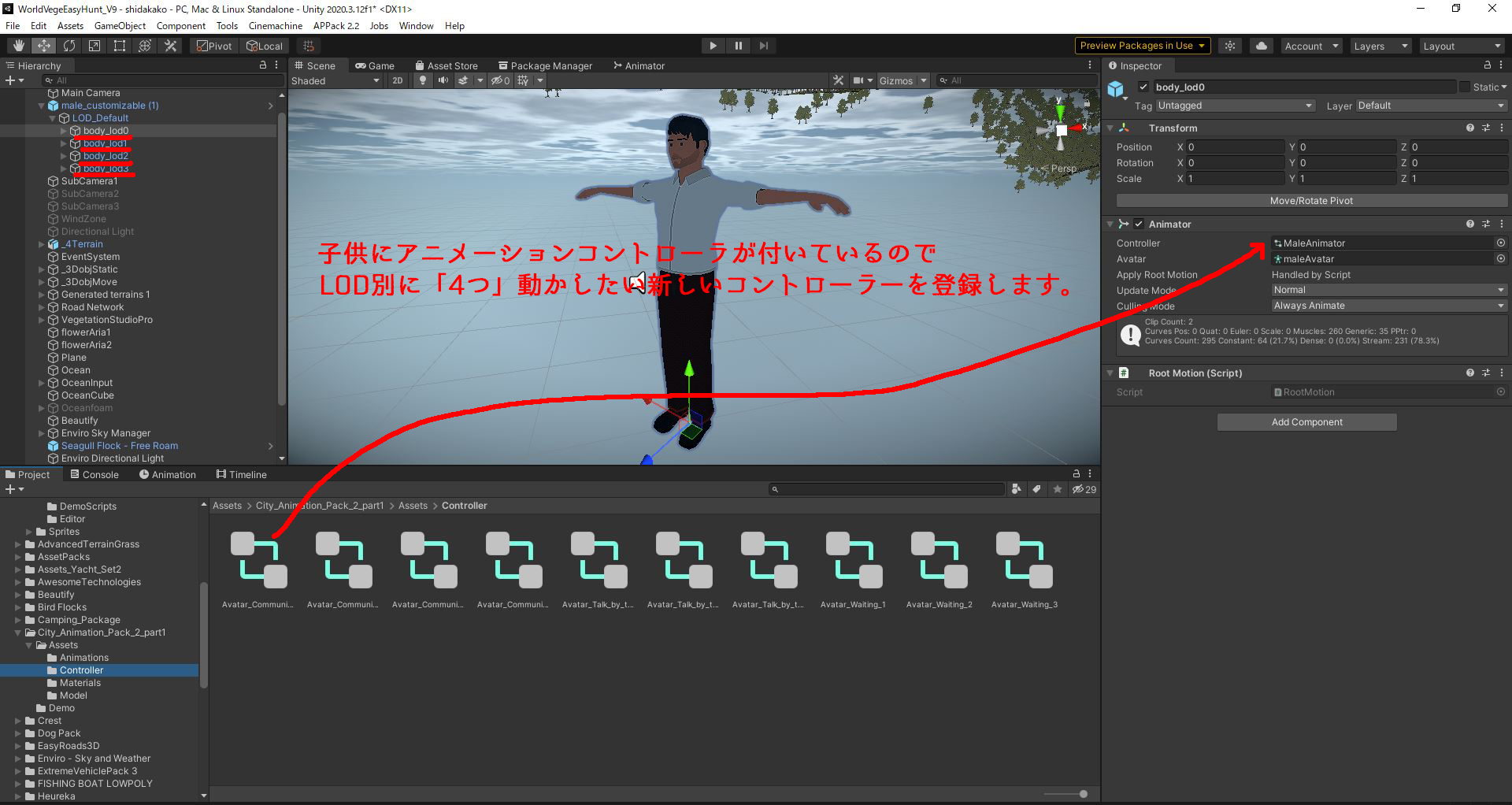The width and height of the screenshot is (1512, 805).
Task: Select the Rotate tool
Action: [69, 45]
